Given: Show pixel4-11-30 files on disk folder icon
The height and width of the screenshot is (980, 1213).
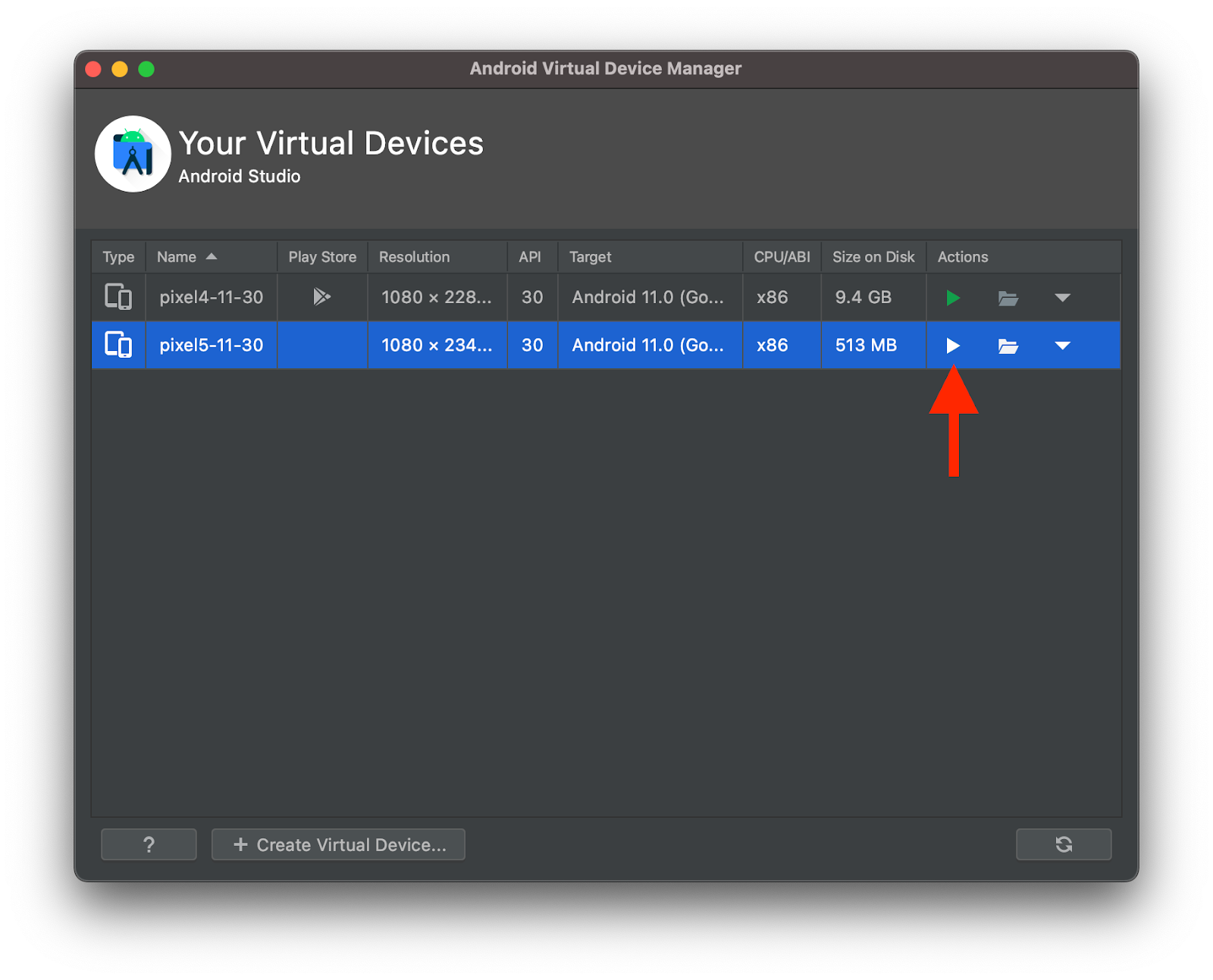Looking at the screenshot, I should [1008, 298].
